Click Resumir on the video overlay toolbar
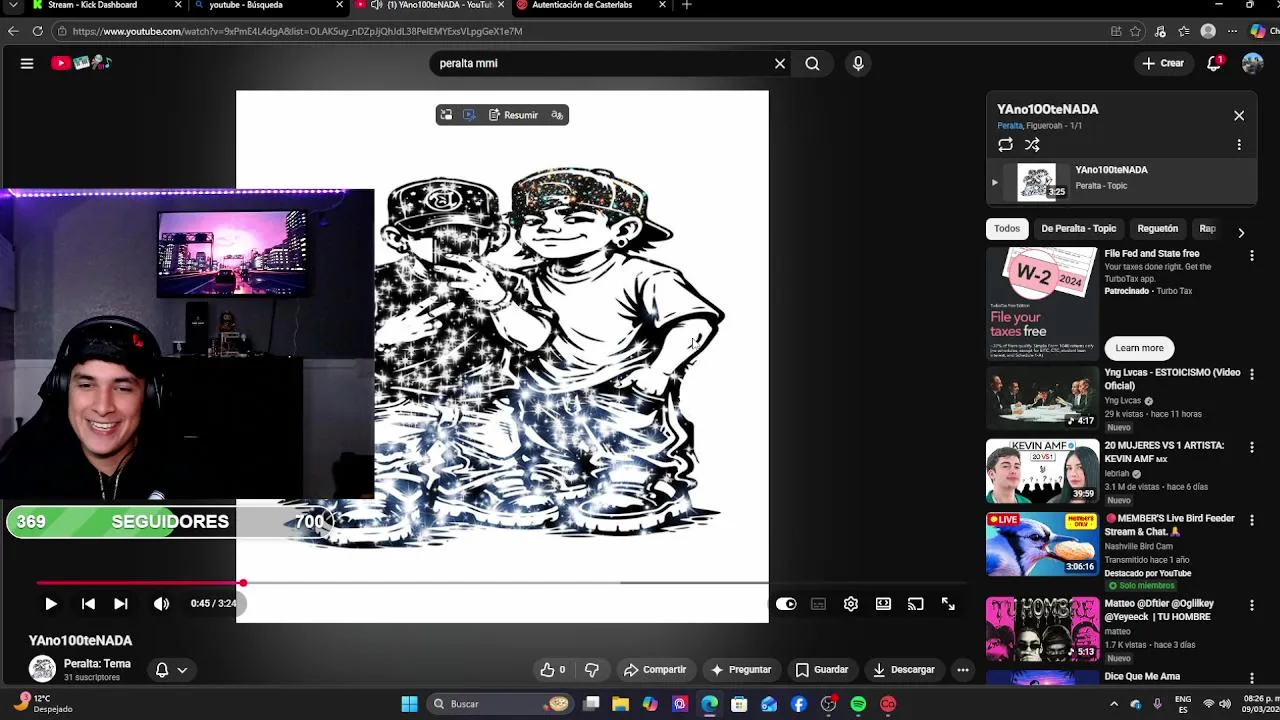The height and width of the screenshot is (720, 1280). [x=513, y=115]
